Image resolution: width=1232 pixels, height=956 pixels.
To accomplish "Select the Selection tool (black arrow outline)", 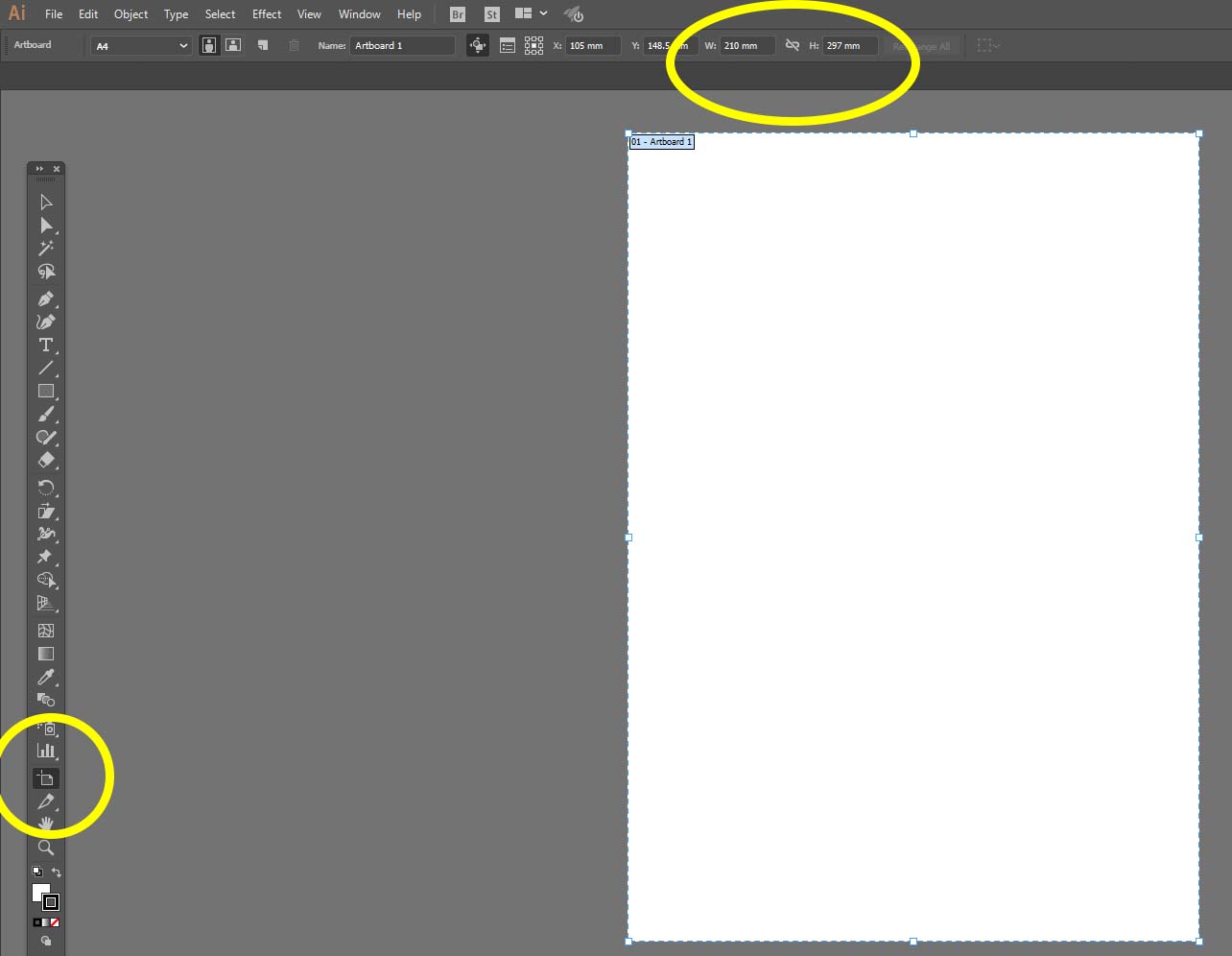I will (x=45, y=202).
